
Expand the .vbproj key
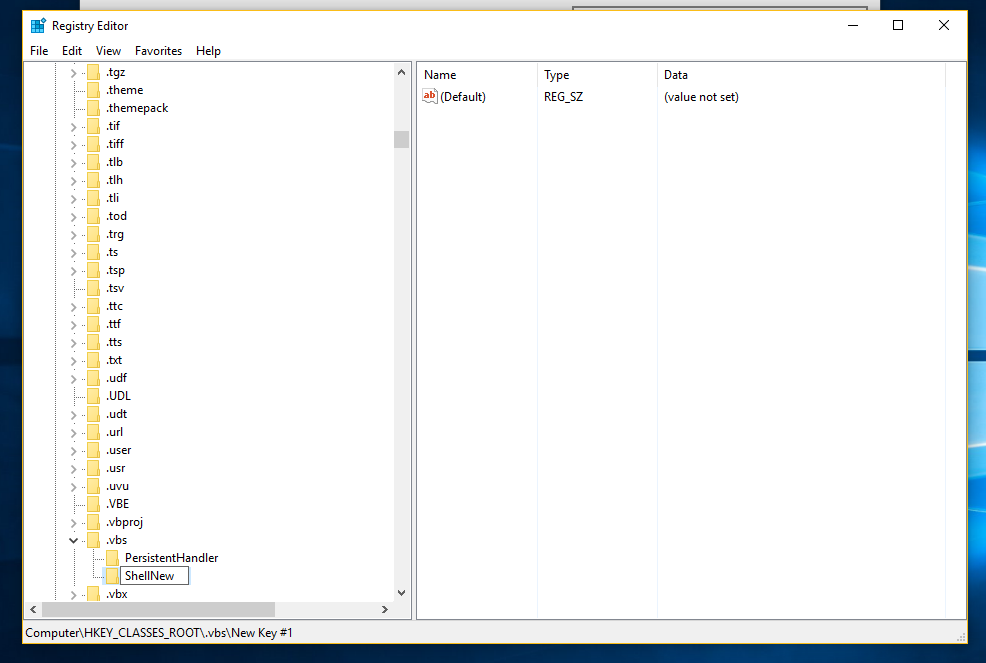point(74,523)
